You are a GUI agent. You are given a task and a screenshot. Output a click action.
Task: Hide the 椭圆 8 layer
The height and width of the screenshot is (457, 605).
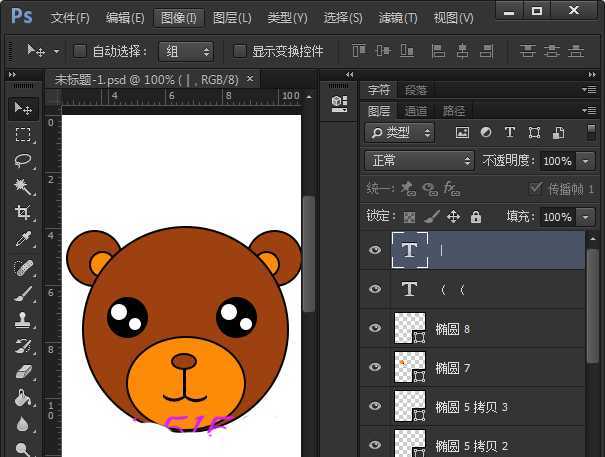pyautogui.click(x=375, y=328)
